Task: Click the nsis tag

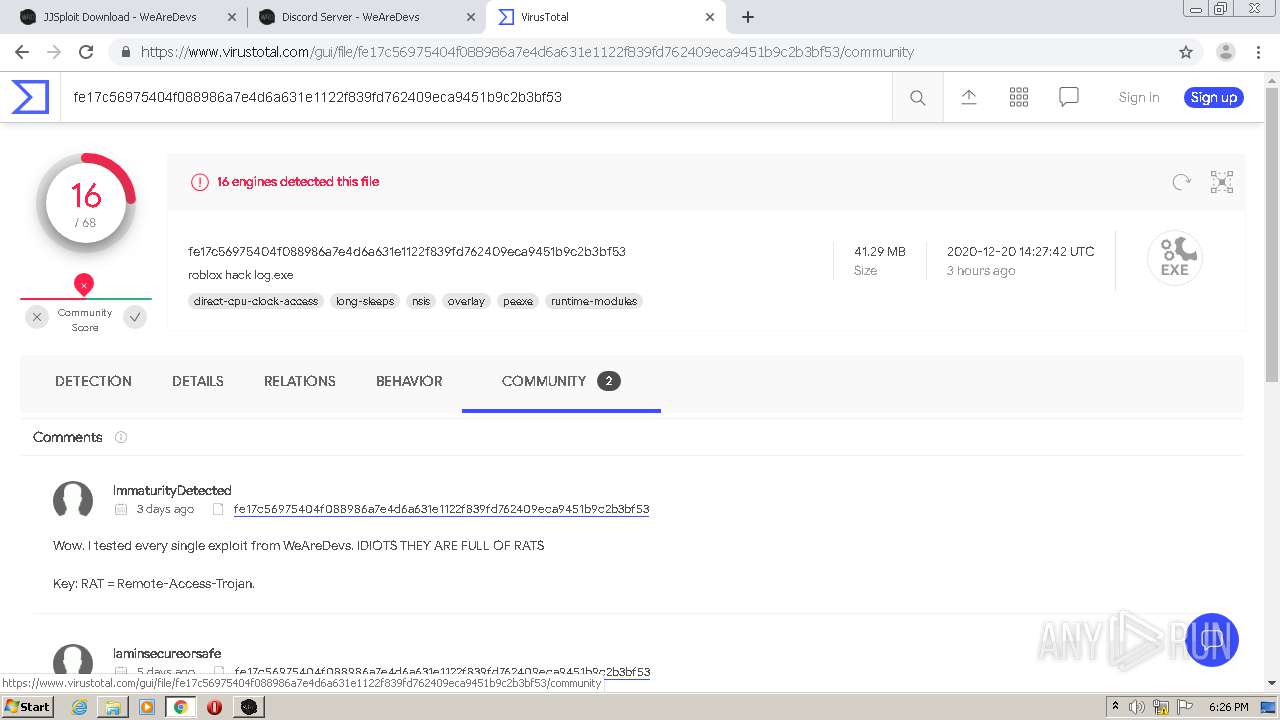Action: click(x=421, y=301)
